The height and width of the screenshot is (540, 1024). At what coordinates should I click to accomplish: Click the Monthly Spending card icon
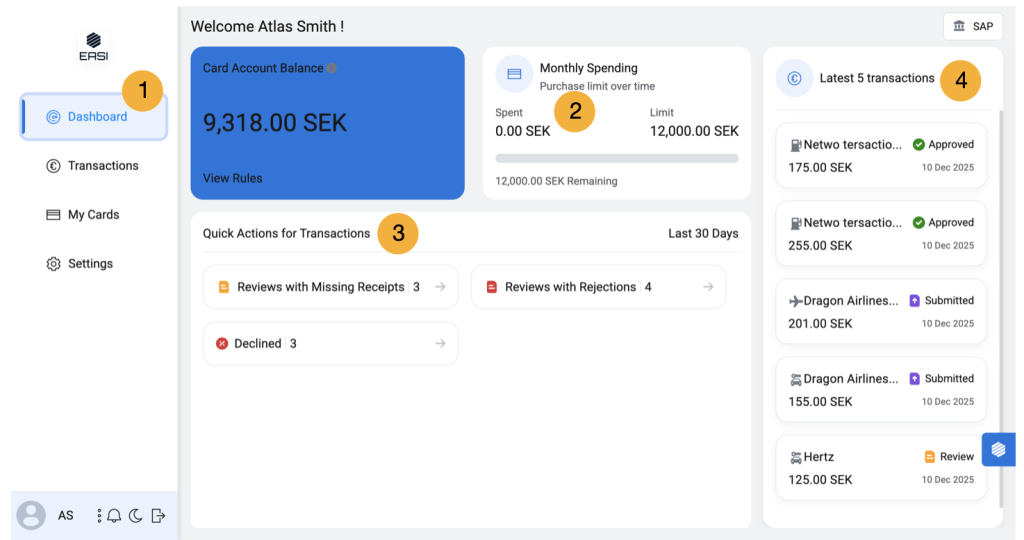pyautogui.click(x=514, y=74)
